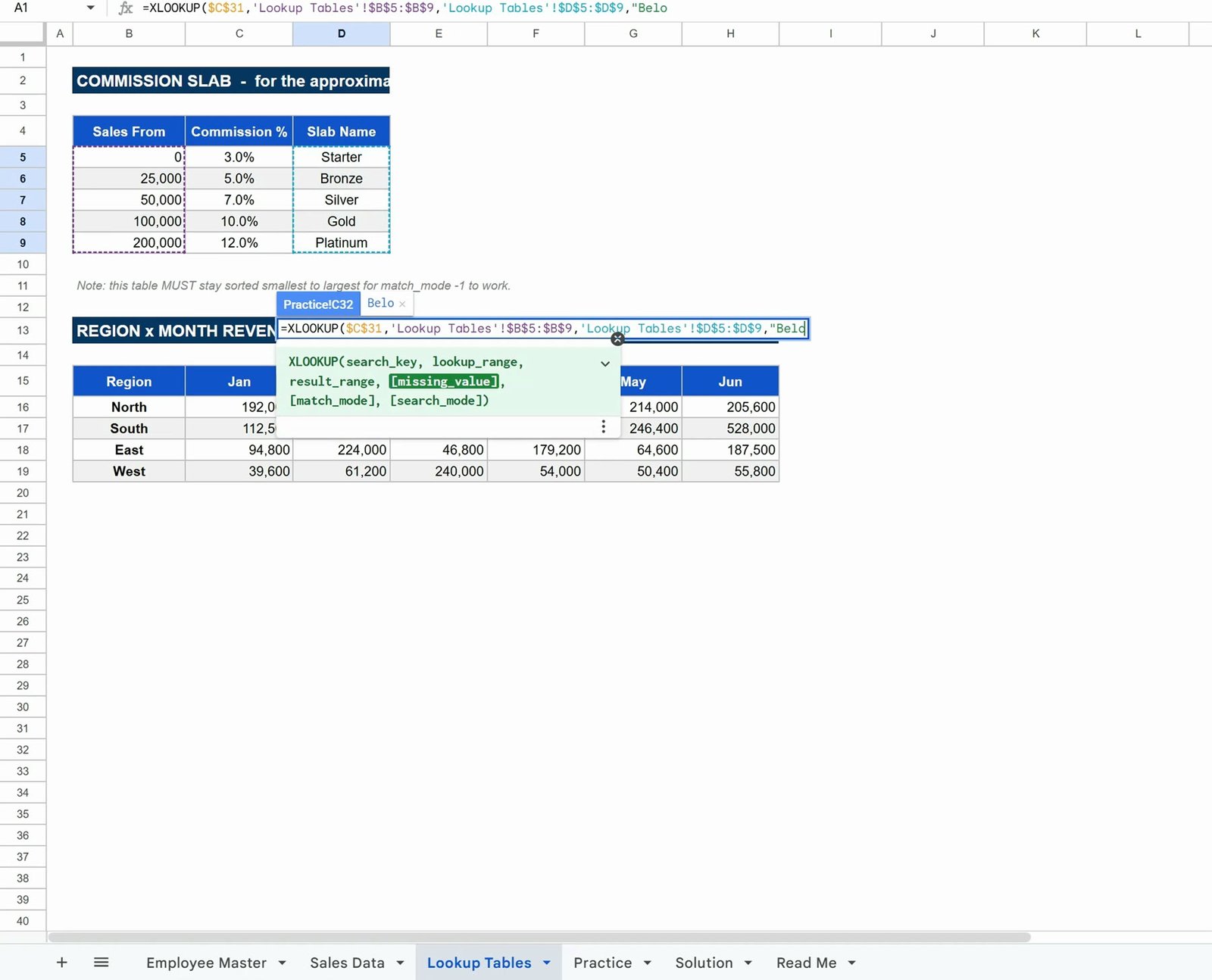Open Read Me tab dropdown arrow
Image resolution: width=1212 pixels, height=980 pixels.
[x=852, y=963]
